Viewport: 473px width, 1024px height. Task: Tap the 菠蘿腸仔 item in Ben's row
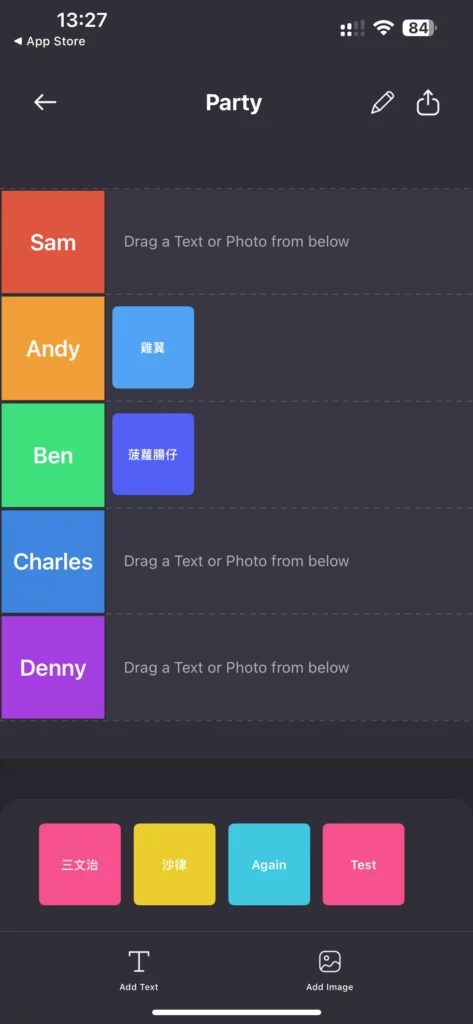point(153,454)
